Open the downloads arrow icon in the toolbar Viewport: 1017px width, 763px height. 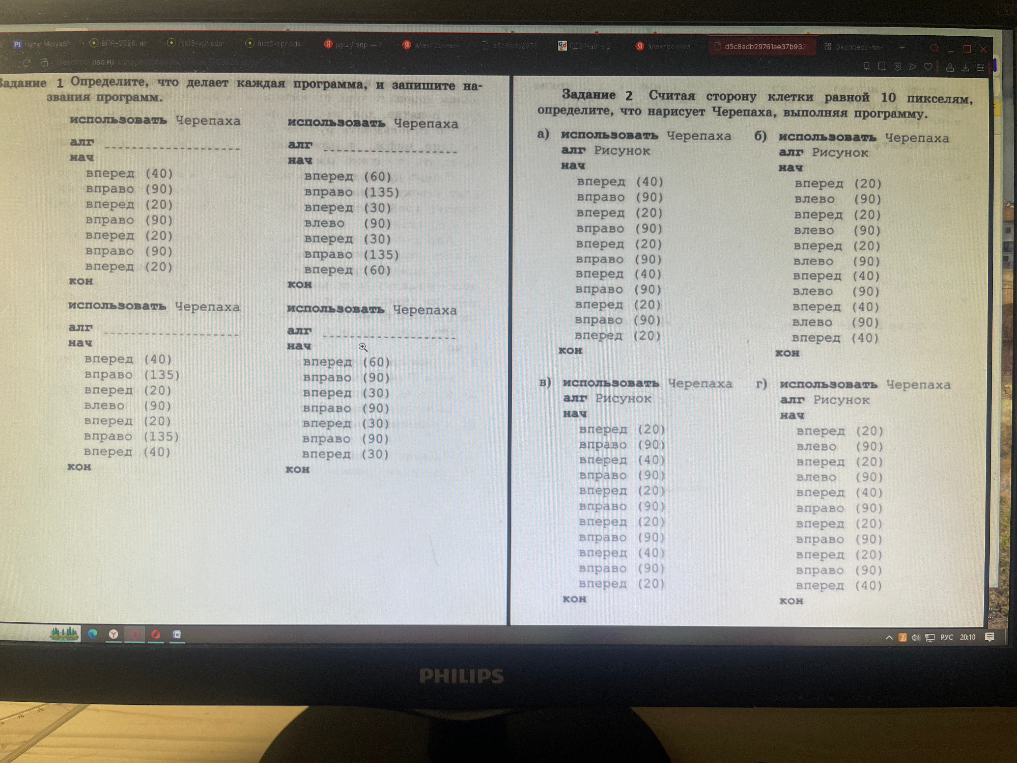(965, 67)
